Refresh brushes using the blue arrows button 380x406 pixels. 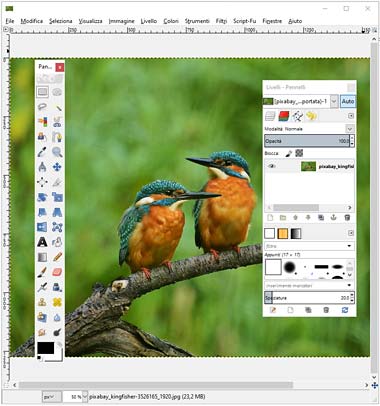345,310
